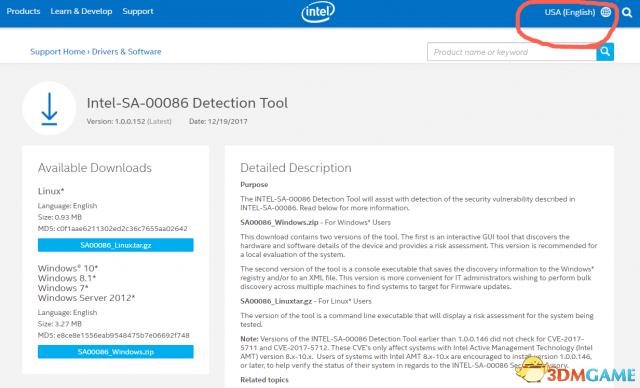Click the Linux* MD5 checksum text
640x388 pixels.
113,228
